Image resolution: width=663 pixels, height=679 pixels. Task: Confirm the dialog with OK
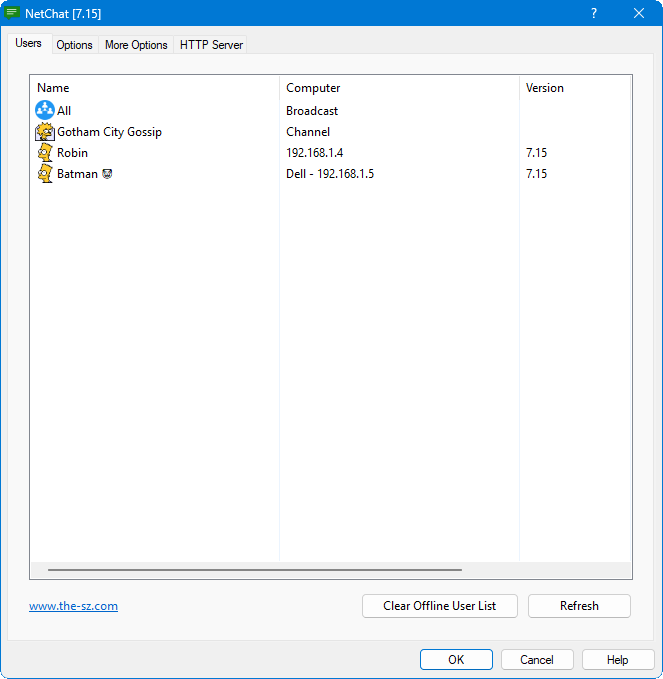pyautogui.click(x=456, y=660)
